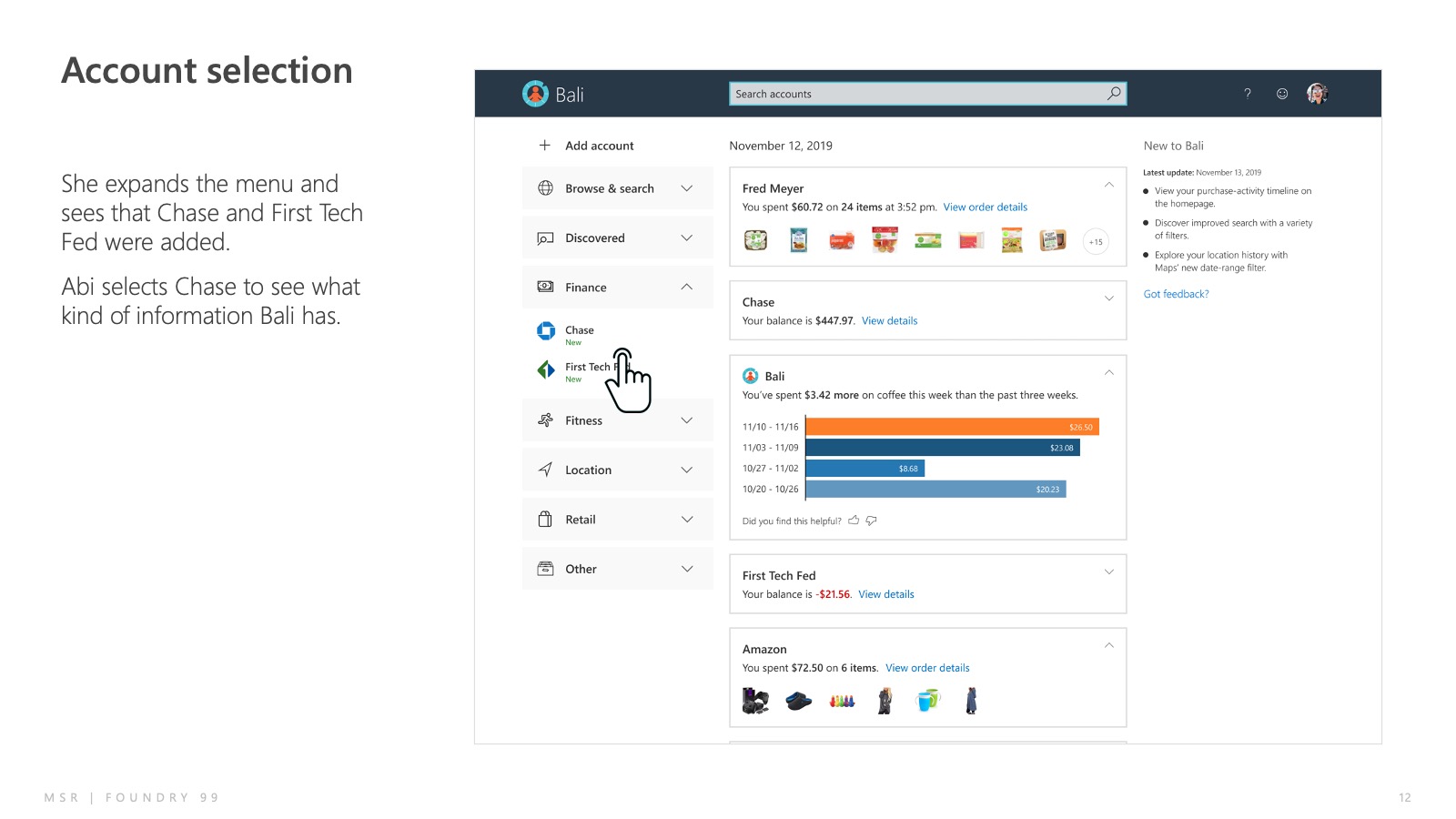The height and width of the screenshot is (819, 1456).
Task: Expand the Chase balance card
Action: 1109,298
